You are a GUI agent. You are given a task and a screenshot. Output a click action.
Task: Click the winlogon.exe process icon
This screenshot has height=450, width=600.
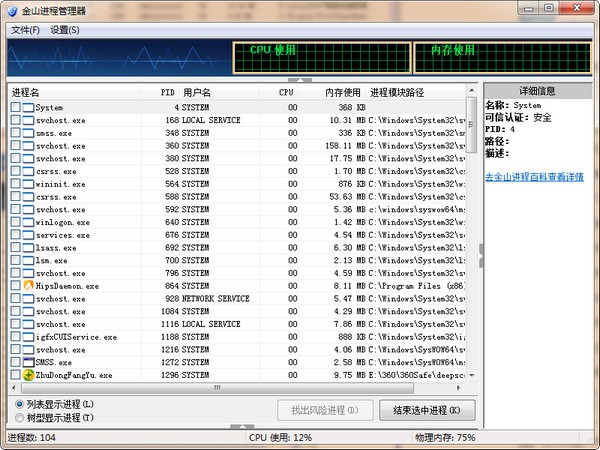[28, 222]
